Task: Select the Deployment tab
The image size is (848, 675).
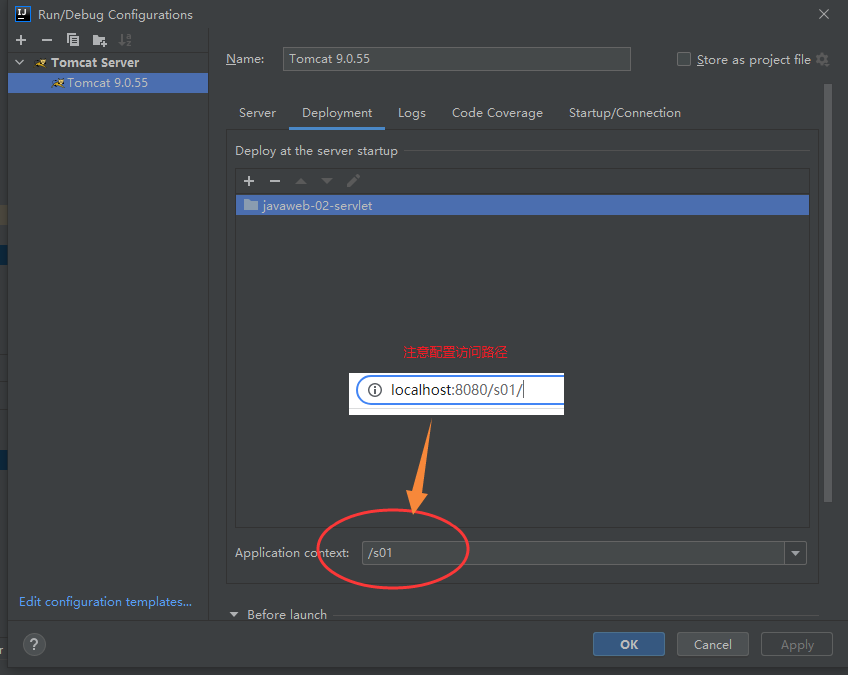Action: coord(337,112)
